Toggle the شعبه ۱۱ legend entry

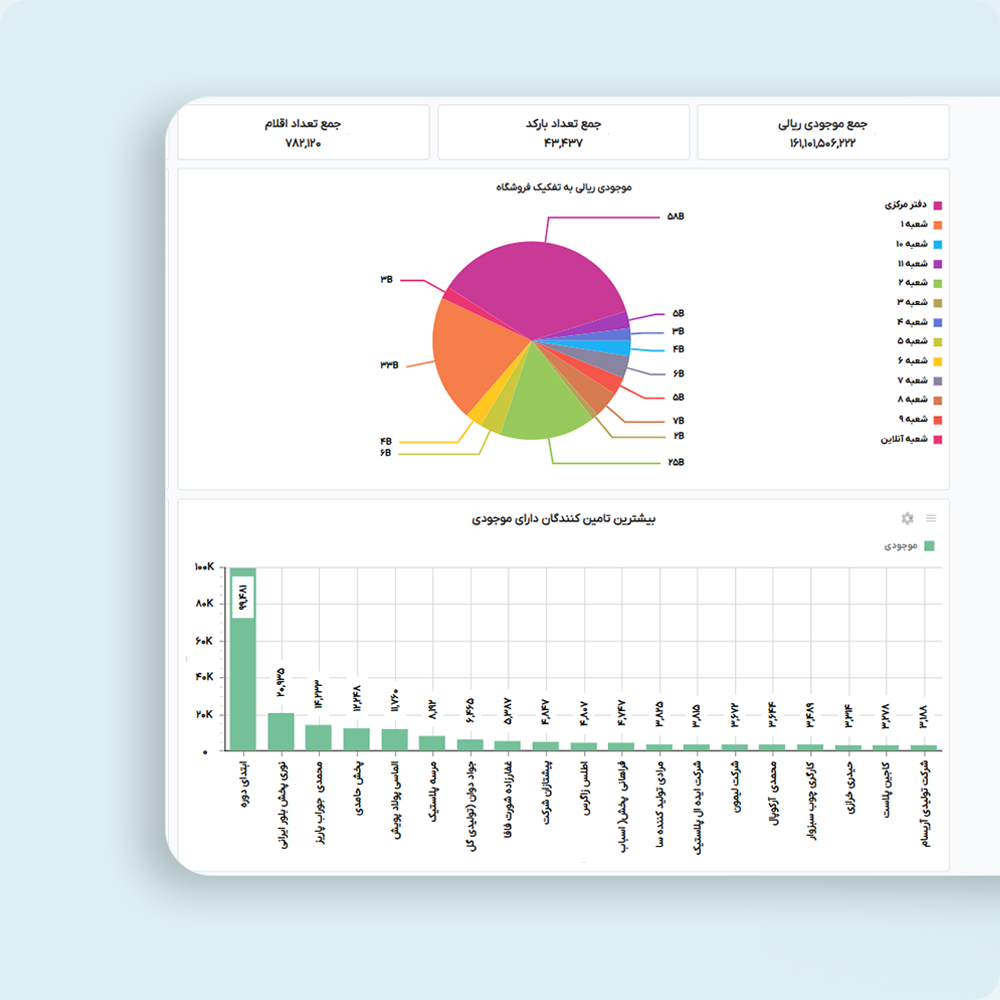(x=919, y=264)
